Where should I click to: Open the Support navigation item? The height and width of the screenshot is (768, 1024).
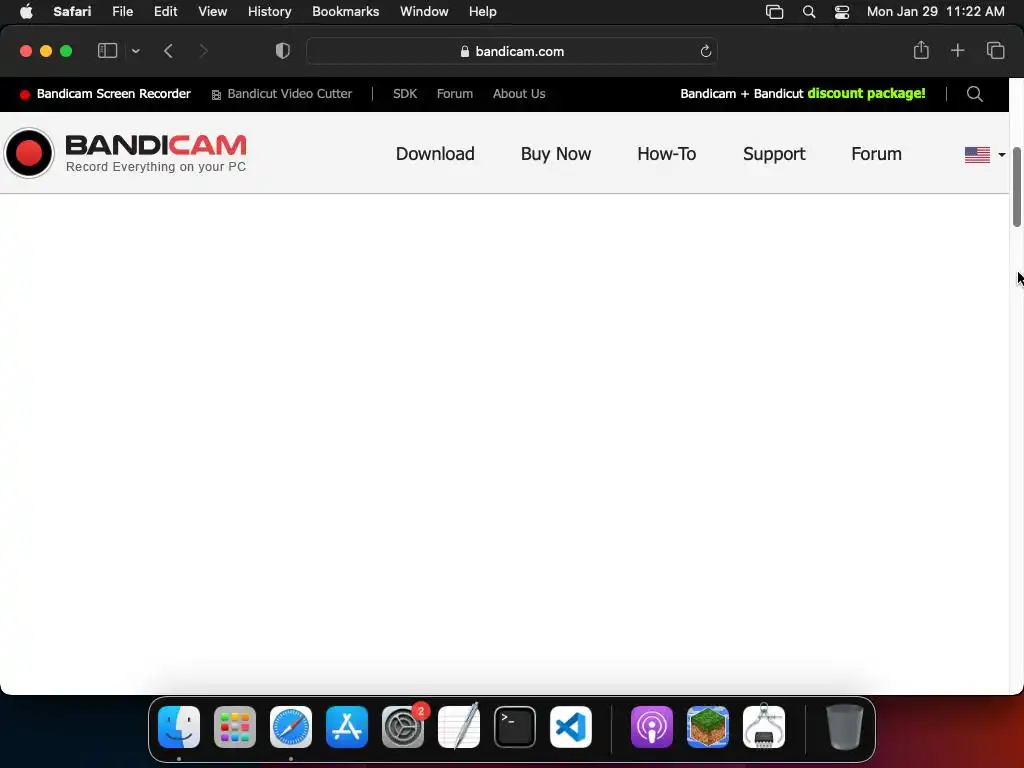click(x=774, y=153)
